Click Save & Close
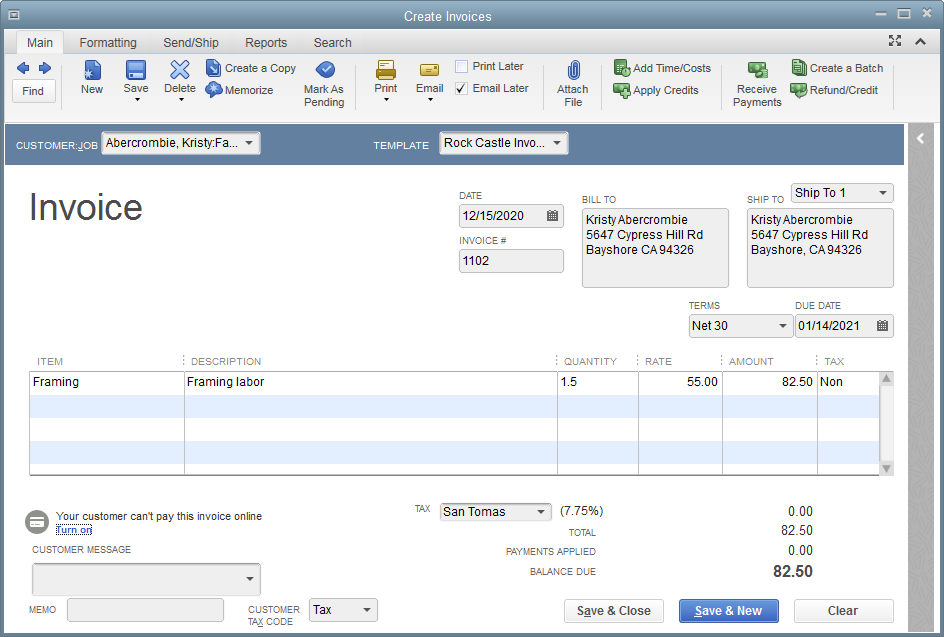The width and height of the screenshot is (944, 637). (613, 611)
